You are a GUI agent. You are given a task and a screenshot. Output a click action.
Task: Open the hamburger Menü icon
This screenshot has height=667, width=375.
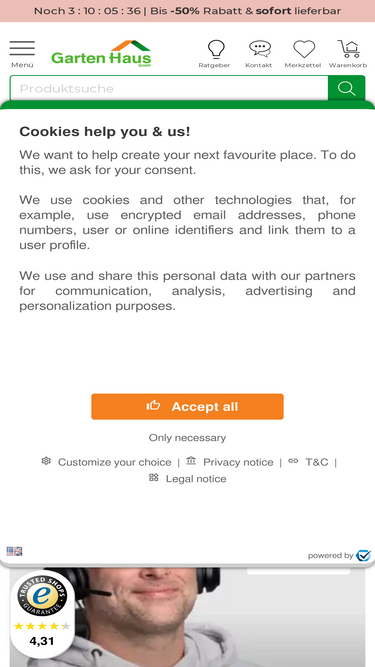point(22,54)
